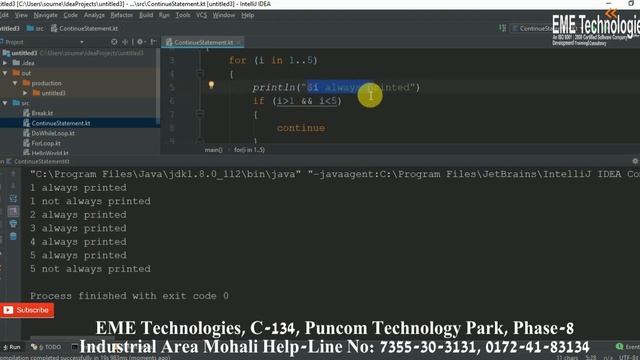Click '1 always printed' console line

[78, 188]
